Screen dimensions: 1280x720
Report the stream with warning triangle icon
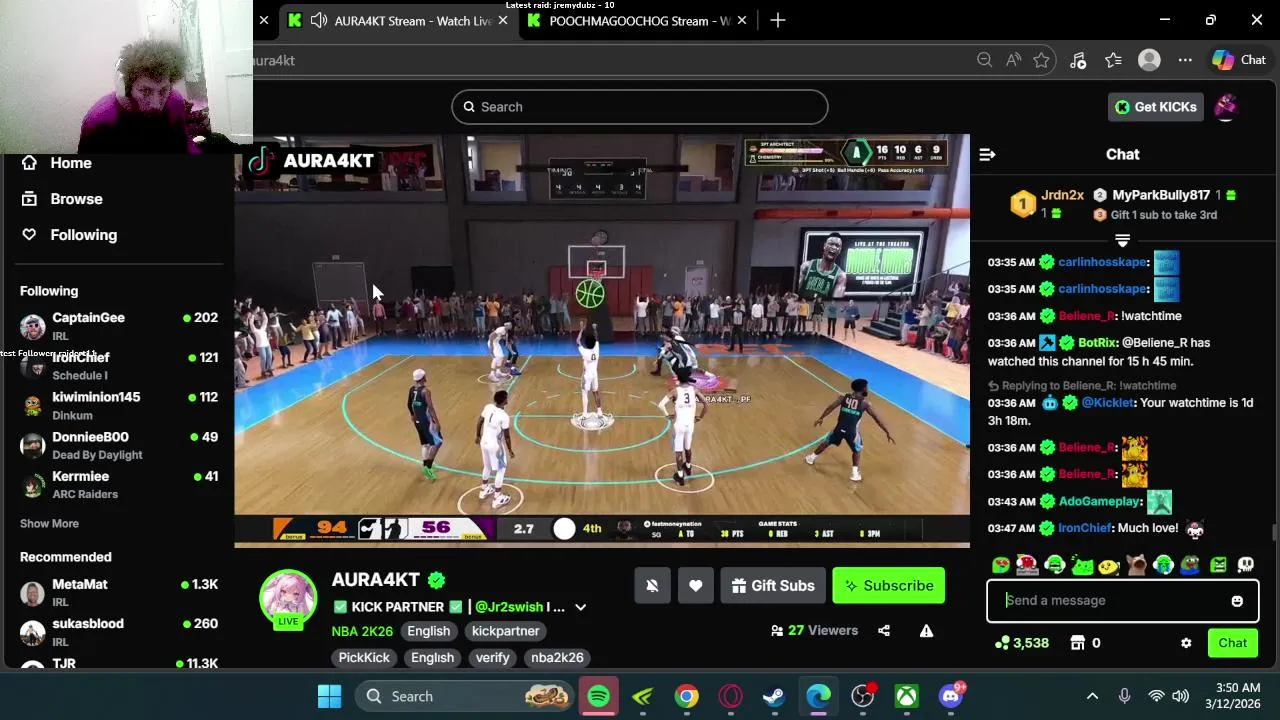coord(926,631)
